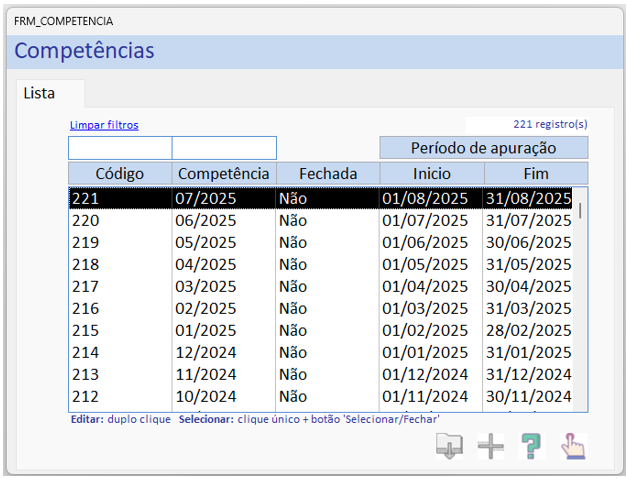Screen dimensions: 627x478
Task: Select row with code 220
Action: pyautogui.click(x=320, y=220)
